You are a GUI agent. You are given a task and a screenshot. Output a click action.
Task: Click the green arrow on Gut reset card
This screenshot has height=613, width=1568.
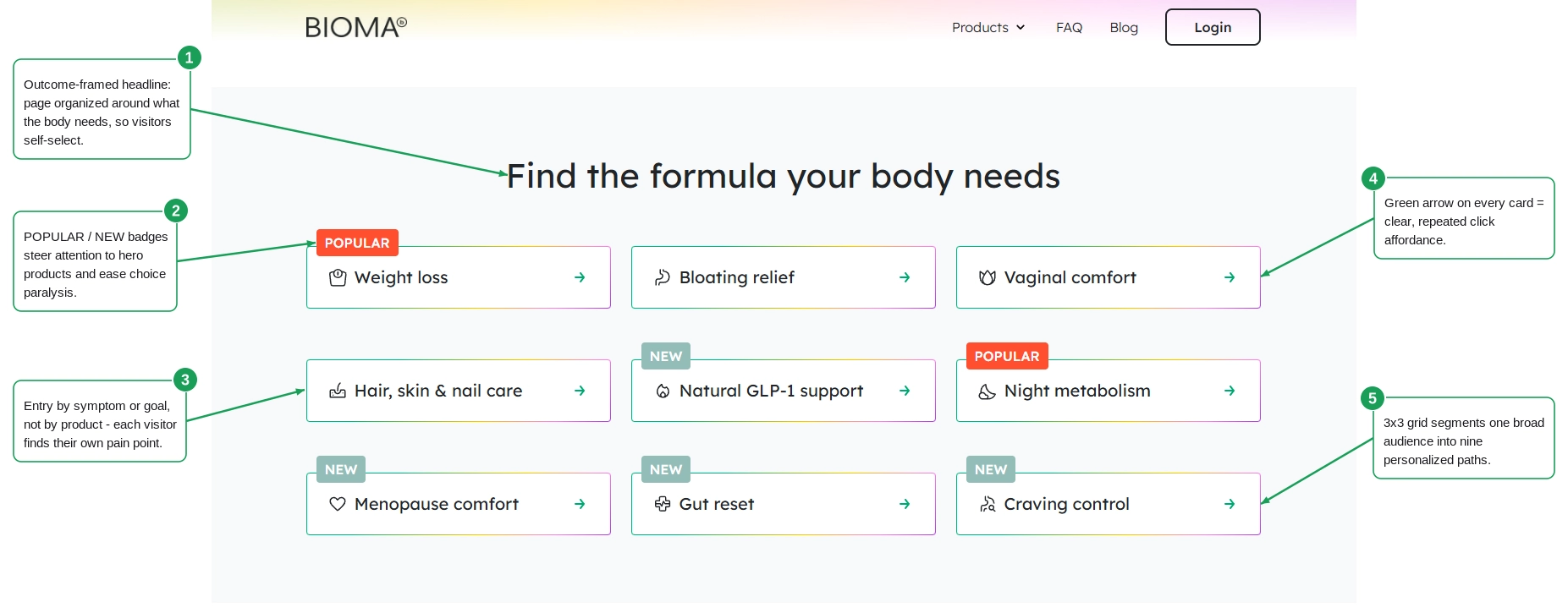click(x=905, y=504)
